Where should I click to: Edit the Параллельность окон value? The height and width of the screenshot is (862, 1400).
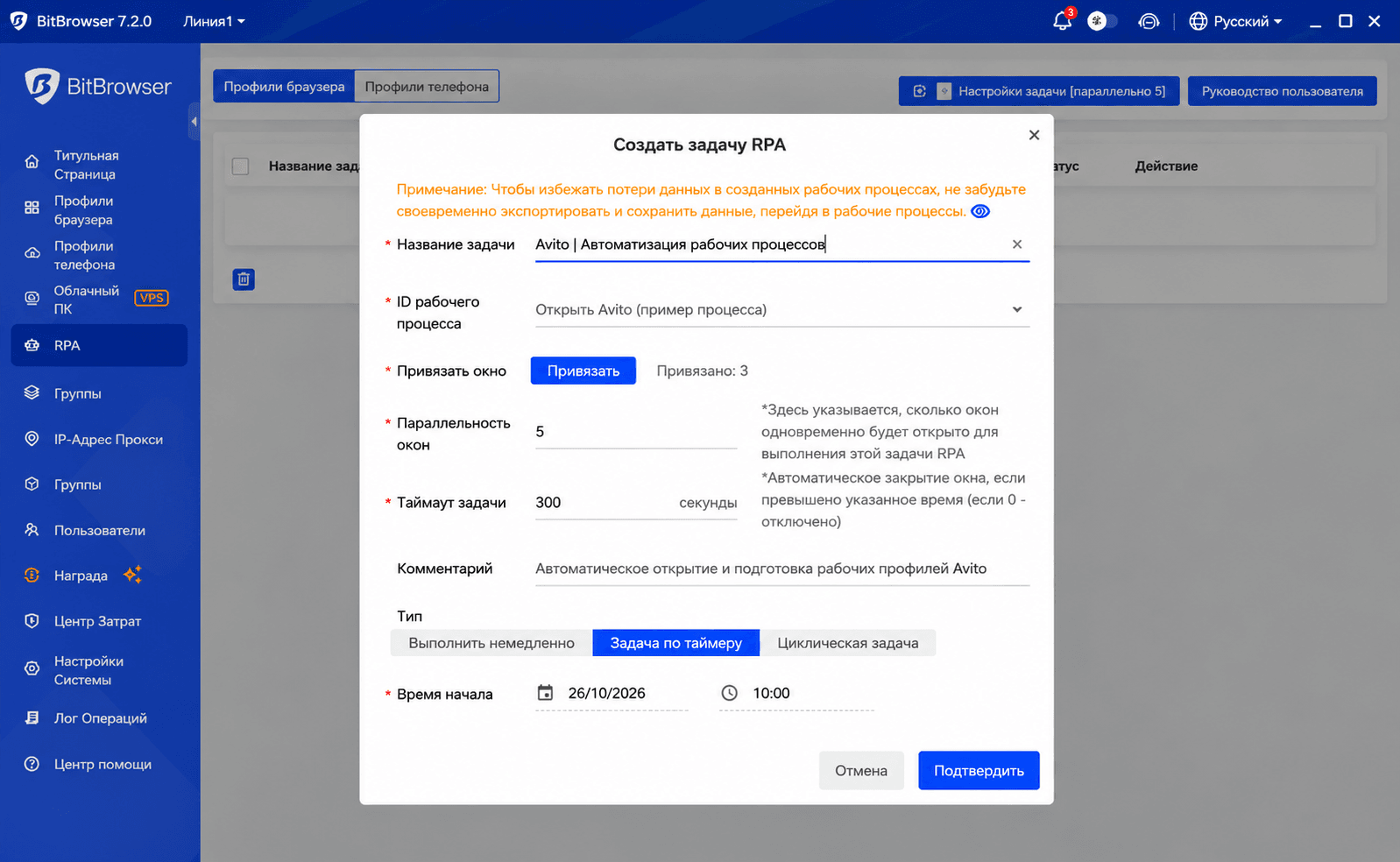(636, 432)
